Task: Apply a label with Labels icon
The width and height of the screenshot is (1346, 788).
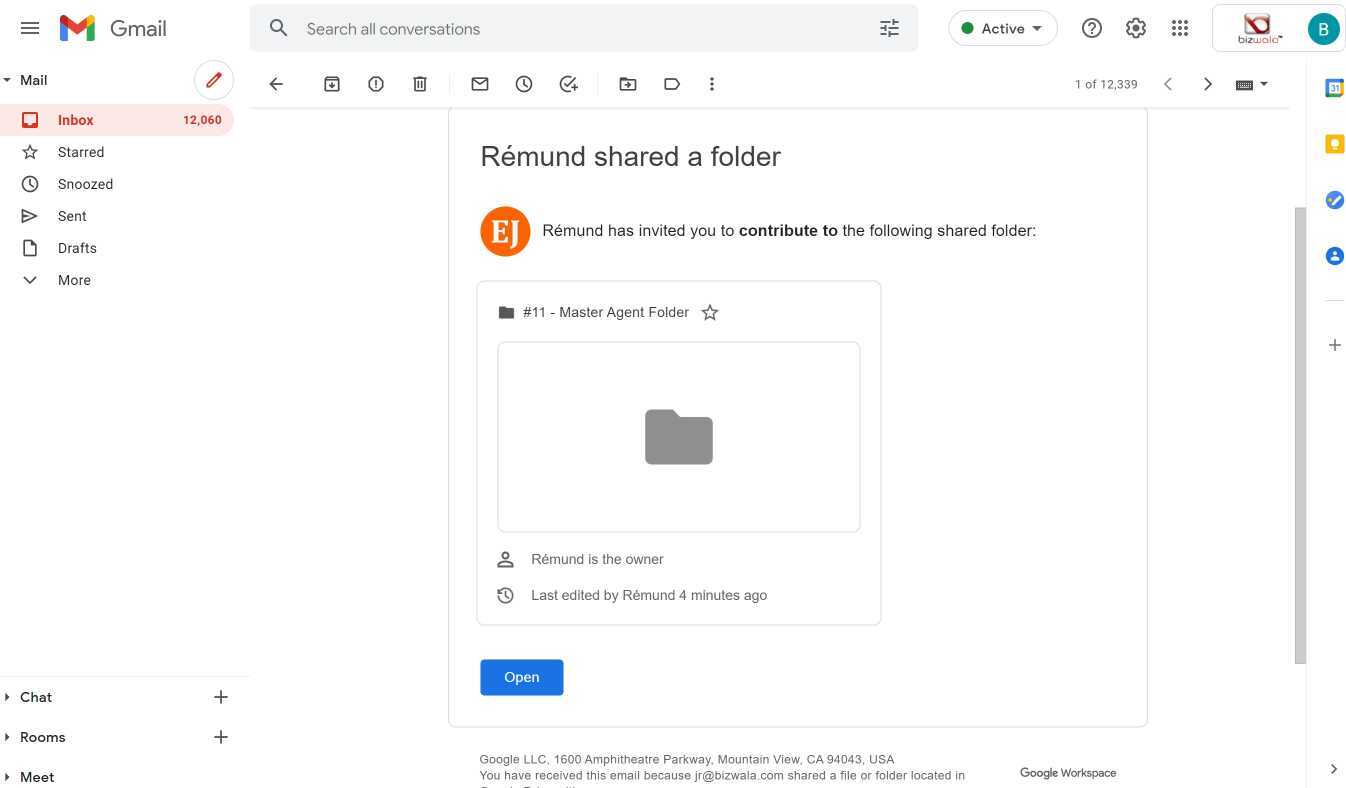Action: (x=672, y=84)
